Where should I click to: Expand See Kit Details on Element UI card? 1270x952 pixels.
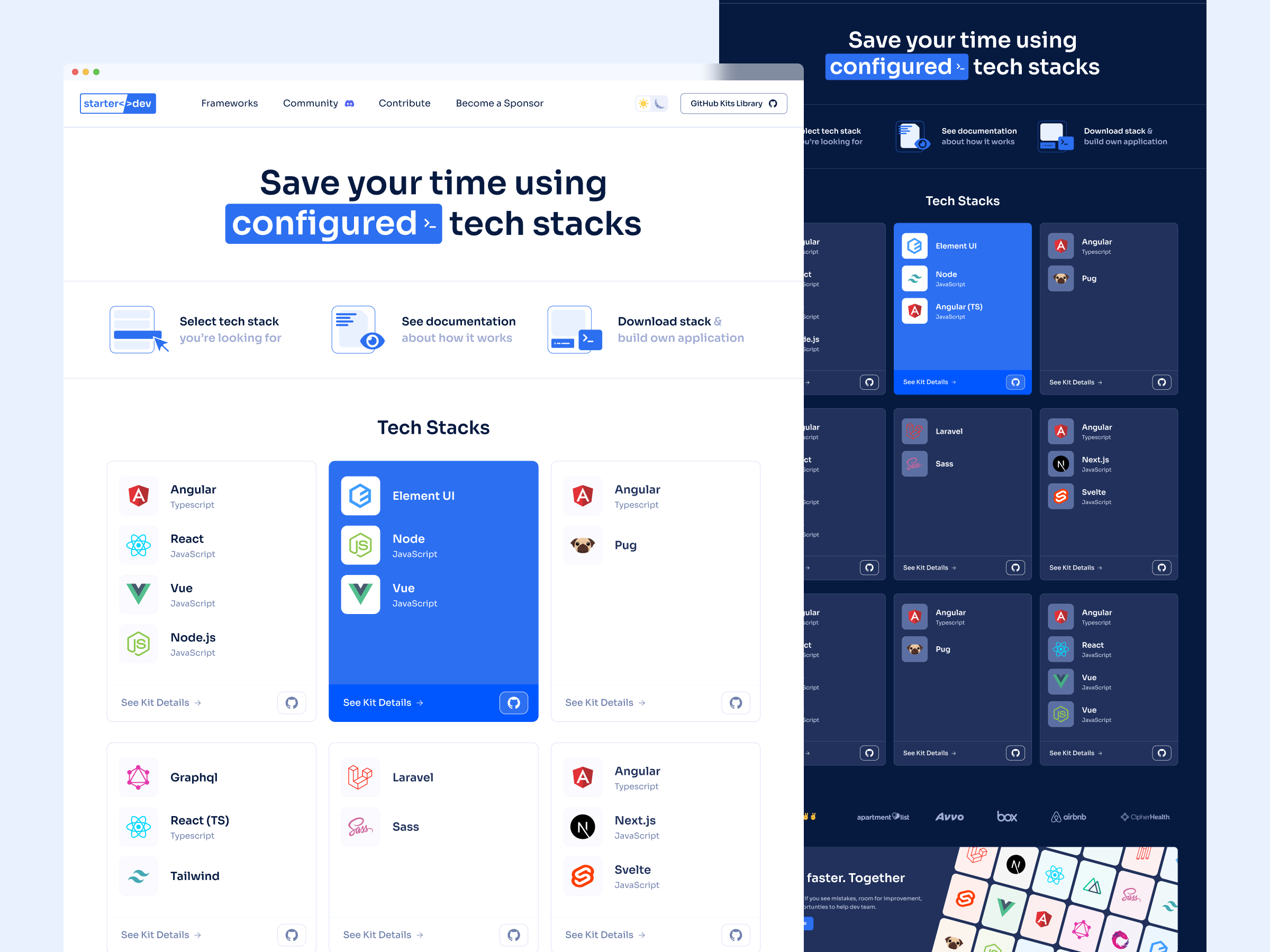(384, 702)
